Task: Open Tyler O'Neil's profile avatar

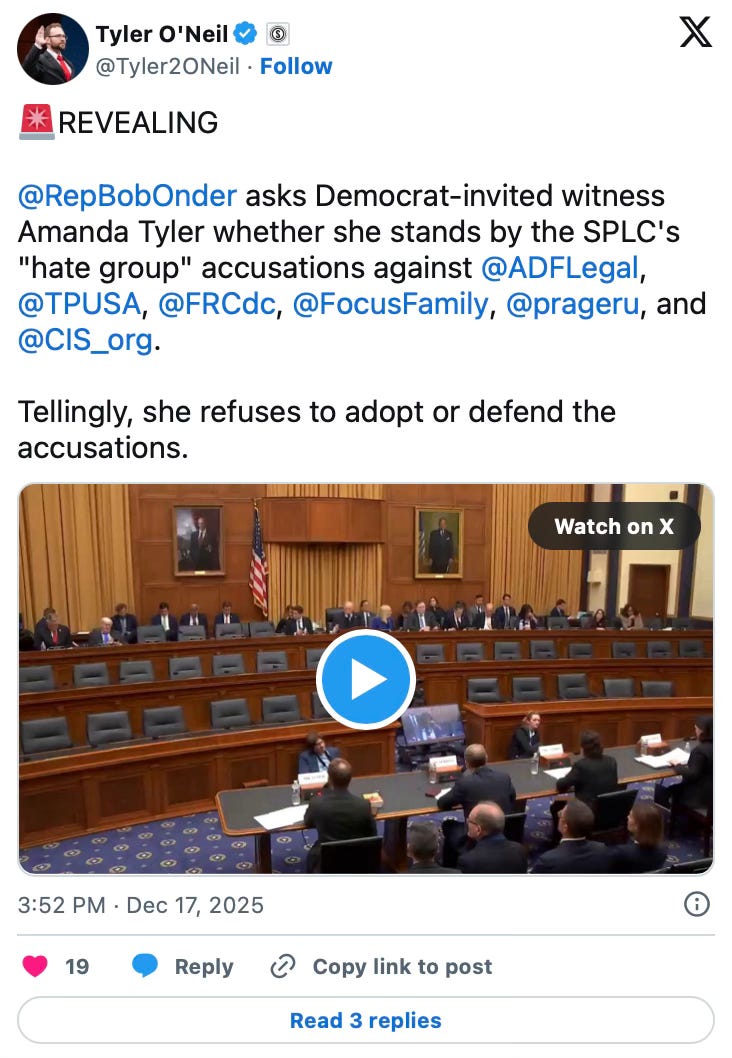Action: (53, 49)
